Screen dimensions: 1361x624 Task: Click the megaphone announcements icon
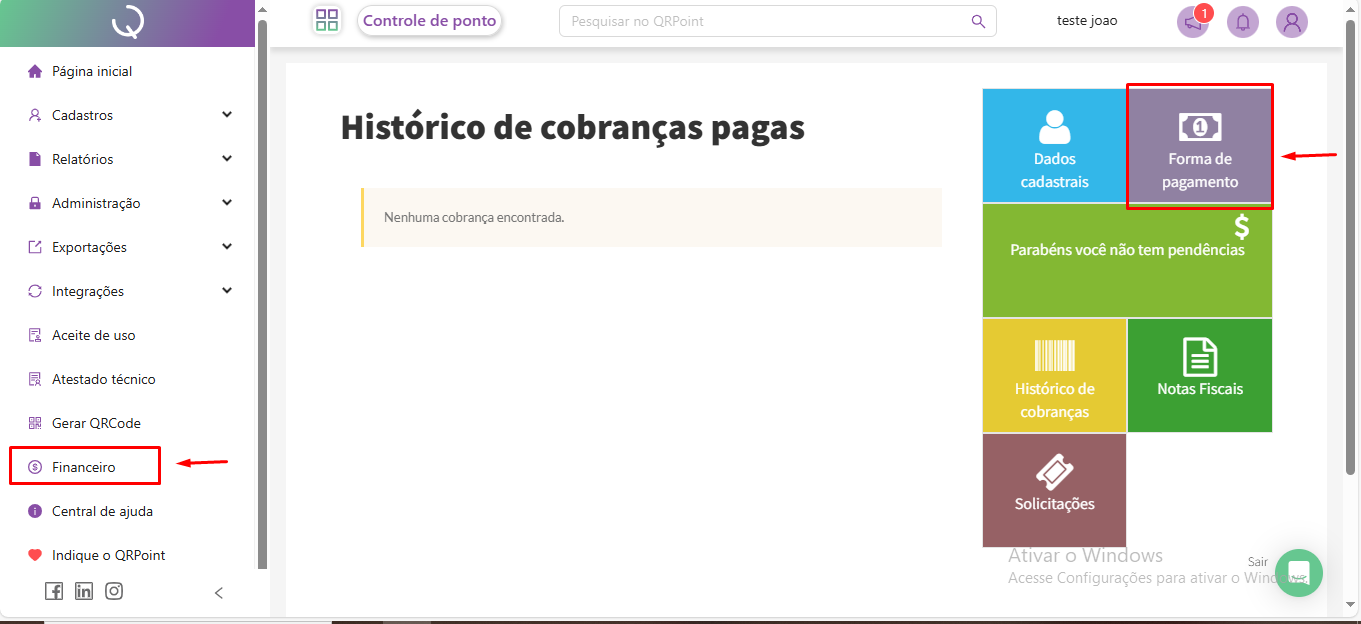pyautogui.click(x=1192, y=22)
